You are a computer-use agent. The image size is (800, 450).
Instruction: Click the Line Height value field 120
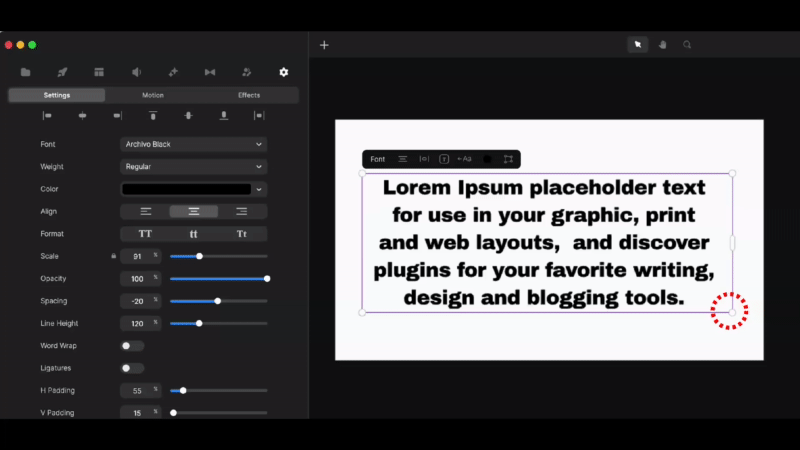pyautogui.click(x=140, y=323)
